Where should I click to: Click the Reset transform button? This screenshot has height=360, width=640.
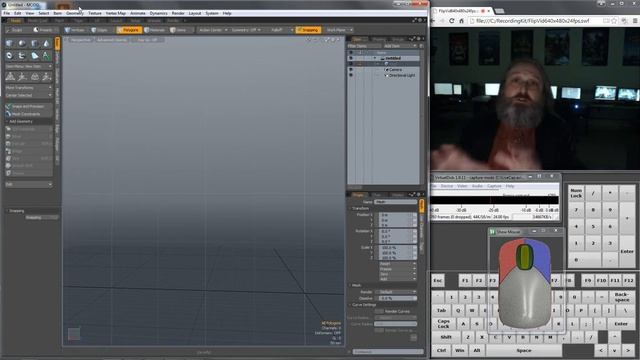pyautogui.click(x=398, y=264)
